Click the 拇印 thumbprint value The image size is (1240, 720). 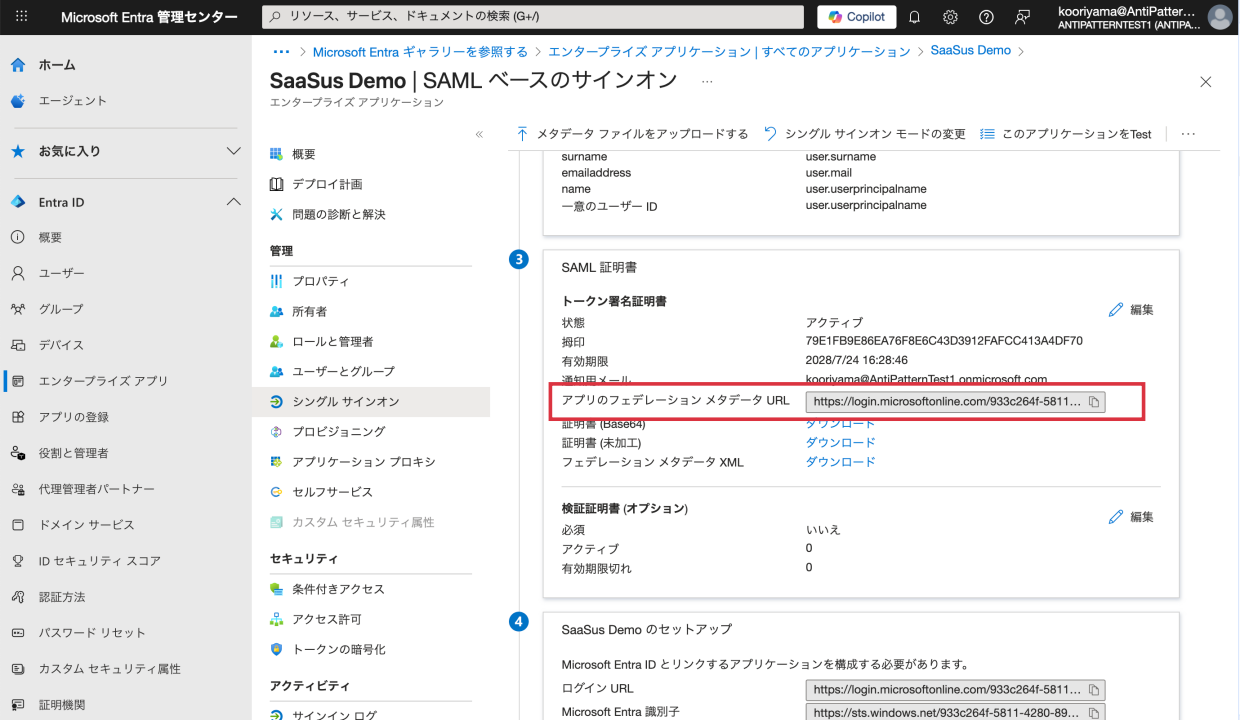point(944,341)
